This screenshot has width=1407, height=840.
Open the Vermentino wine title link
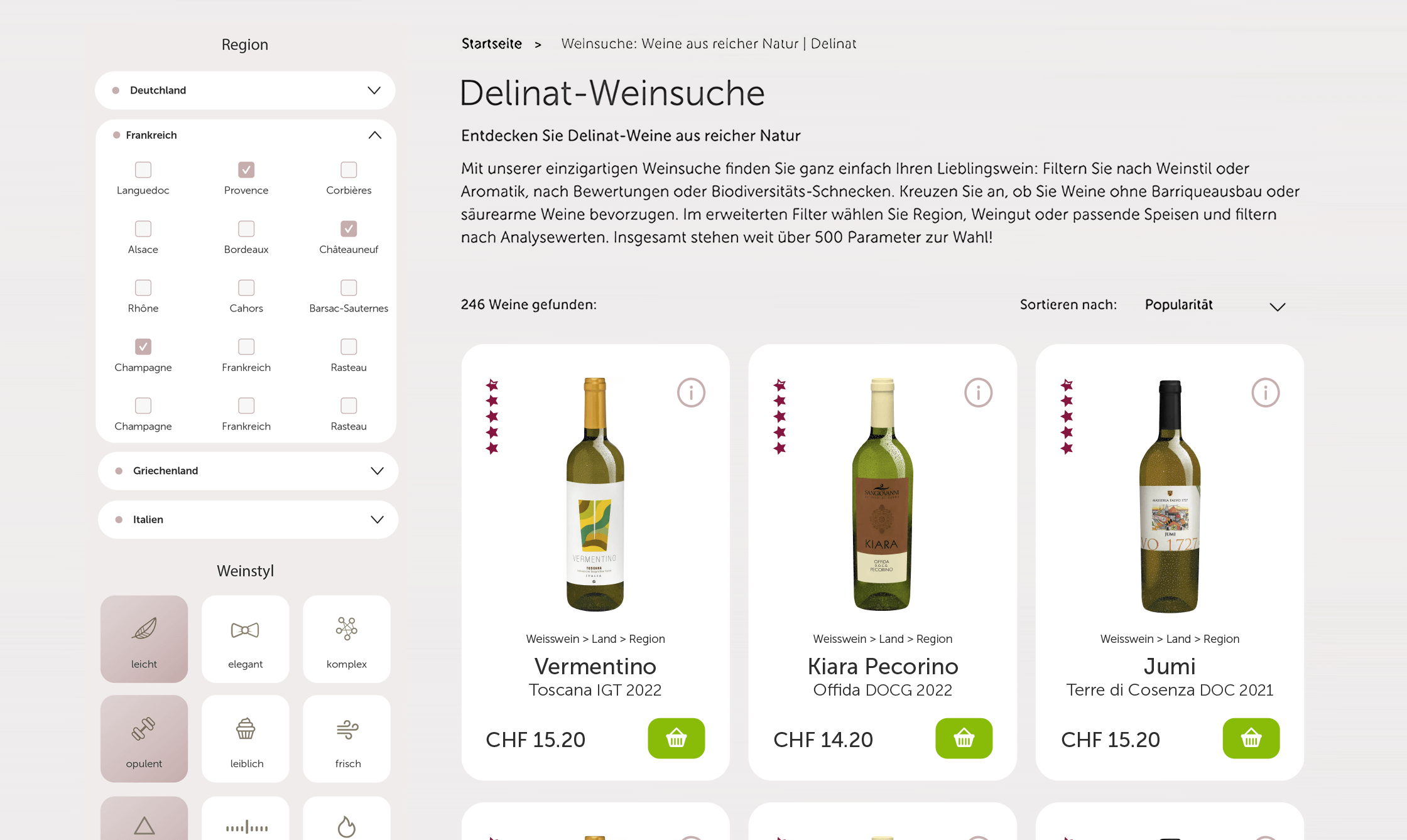[595, 667]
